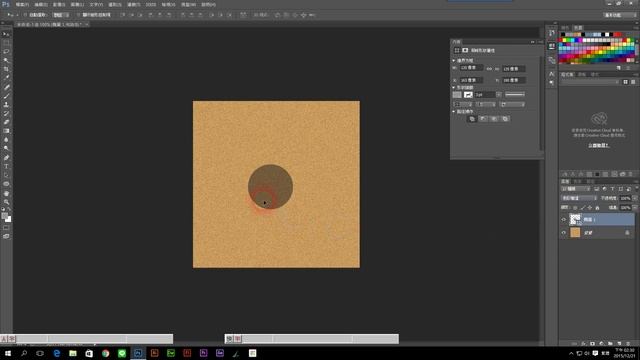Switch libraries panel to list view
This screenshot has width=640, height=360.
pos(633,82)
